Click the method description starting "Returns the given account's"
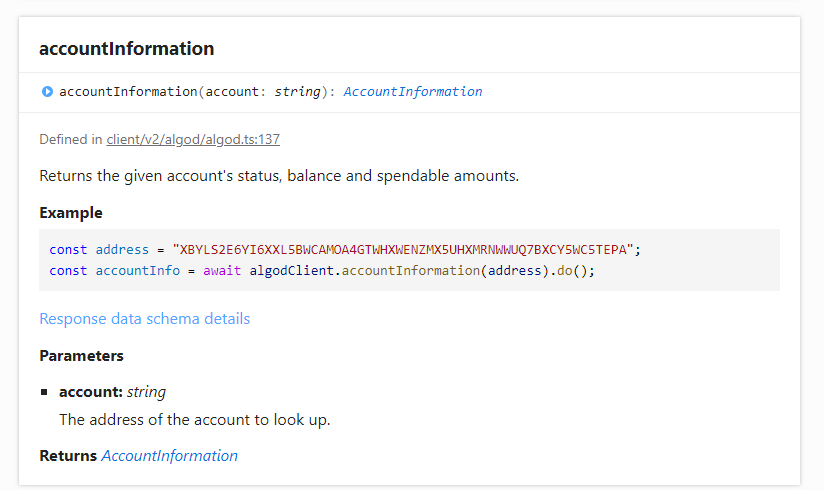 [279, 177]
